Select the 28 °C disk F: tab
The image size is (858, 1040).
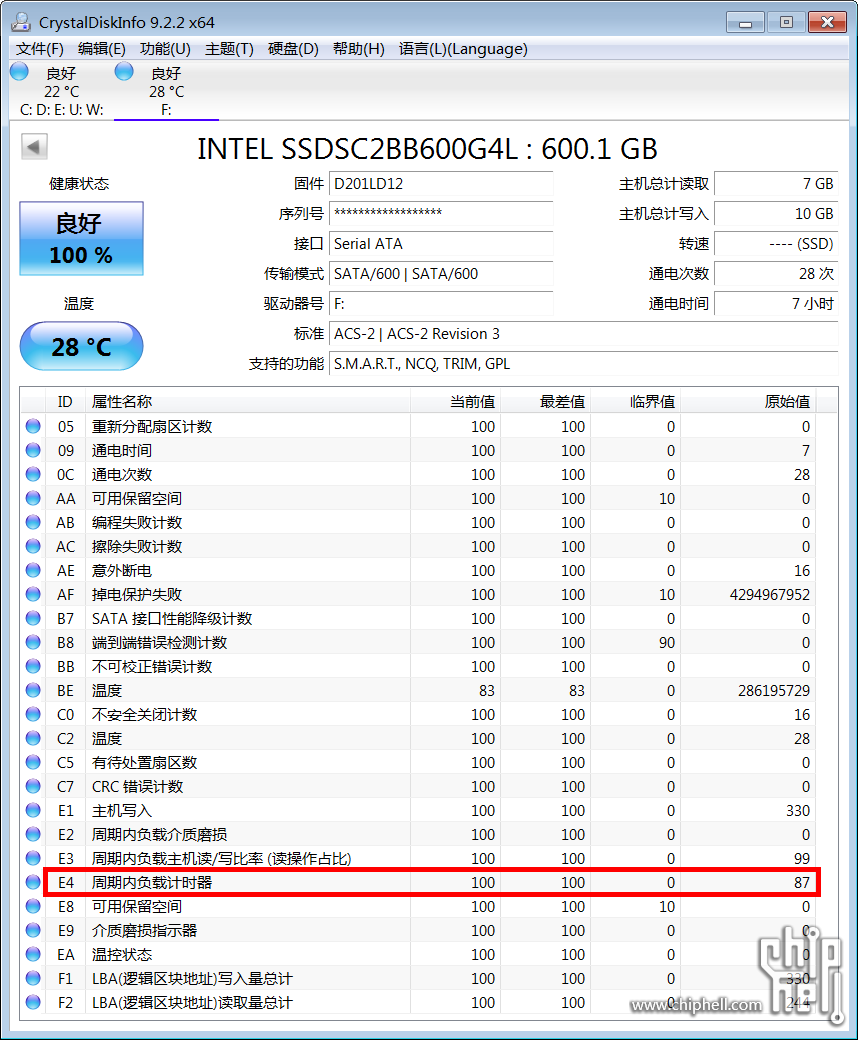pyautogui.click(x=166, y=91)
